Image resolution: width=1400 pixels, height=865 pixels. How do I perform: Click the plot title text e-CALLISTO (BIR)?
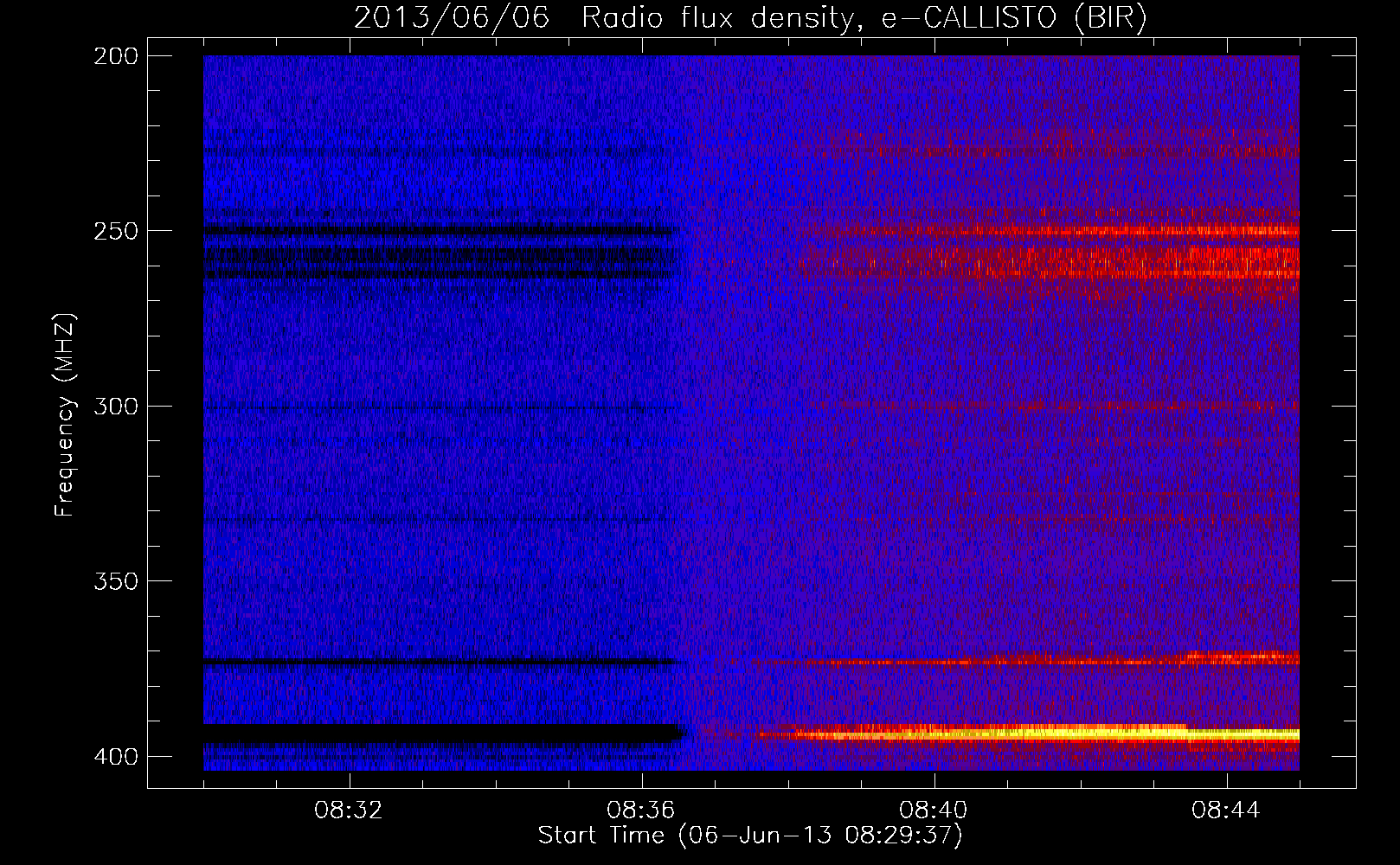(x=1014, y=17)
